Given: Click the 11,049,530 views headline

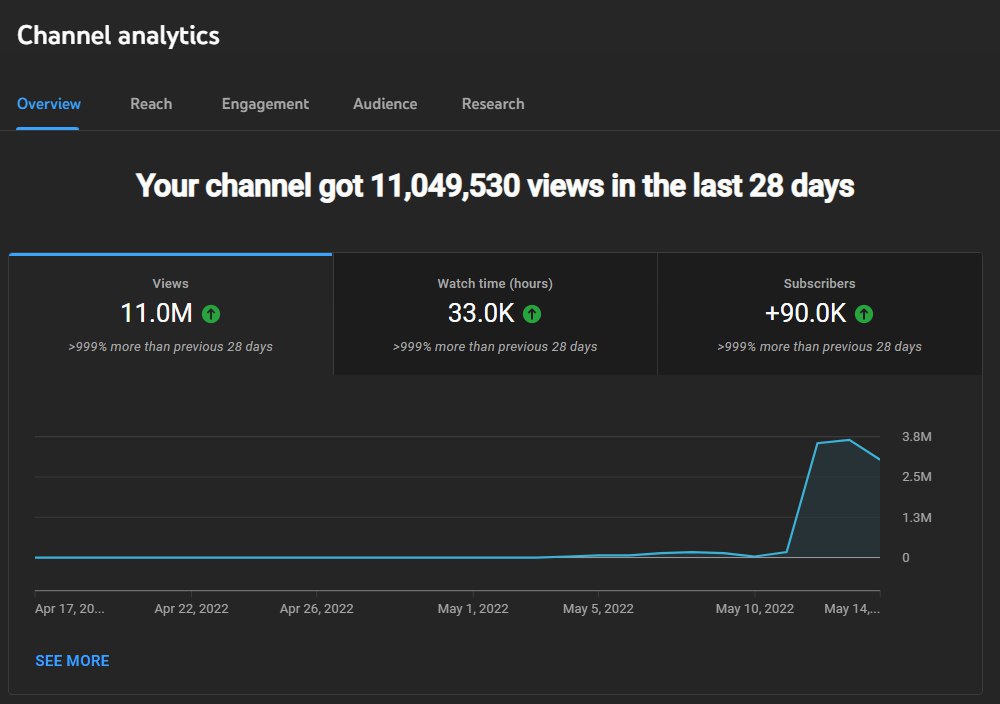Looking at the screenshot, I should [x=495, y=186].
